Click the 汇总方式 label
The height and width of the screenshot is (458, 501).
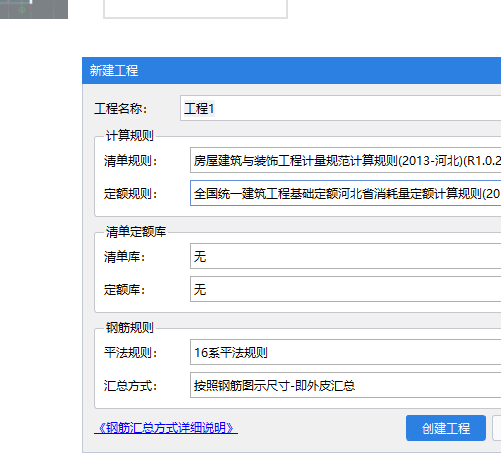[x=130, y=386]
